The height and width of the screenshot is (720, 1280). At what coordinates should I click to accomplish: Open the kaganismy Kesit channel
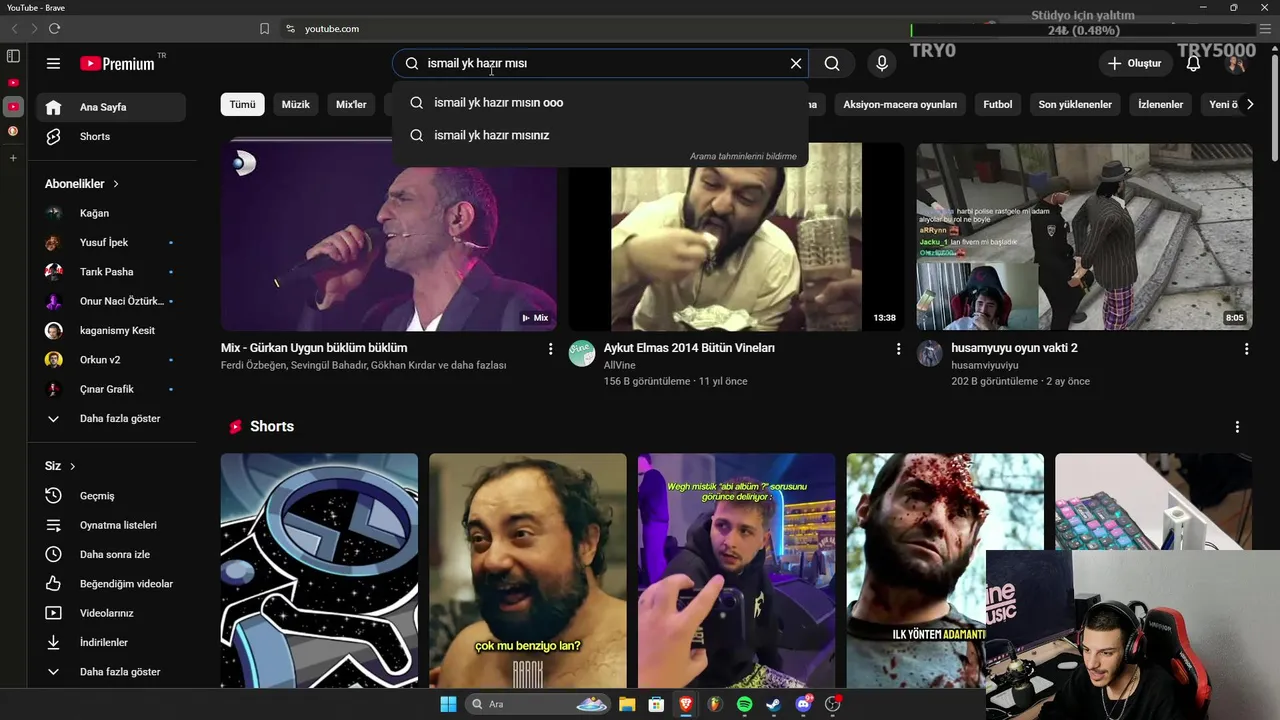point(111,330)
